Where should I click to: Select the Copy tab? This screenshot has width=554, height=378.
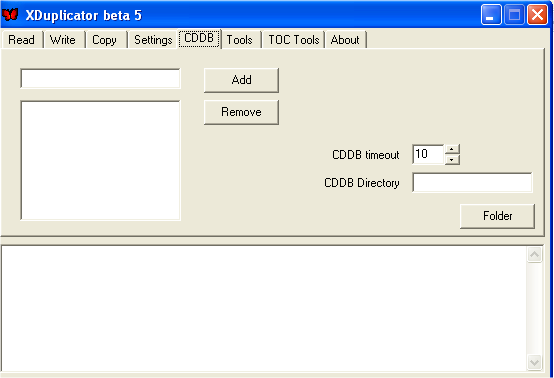105,40
